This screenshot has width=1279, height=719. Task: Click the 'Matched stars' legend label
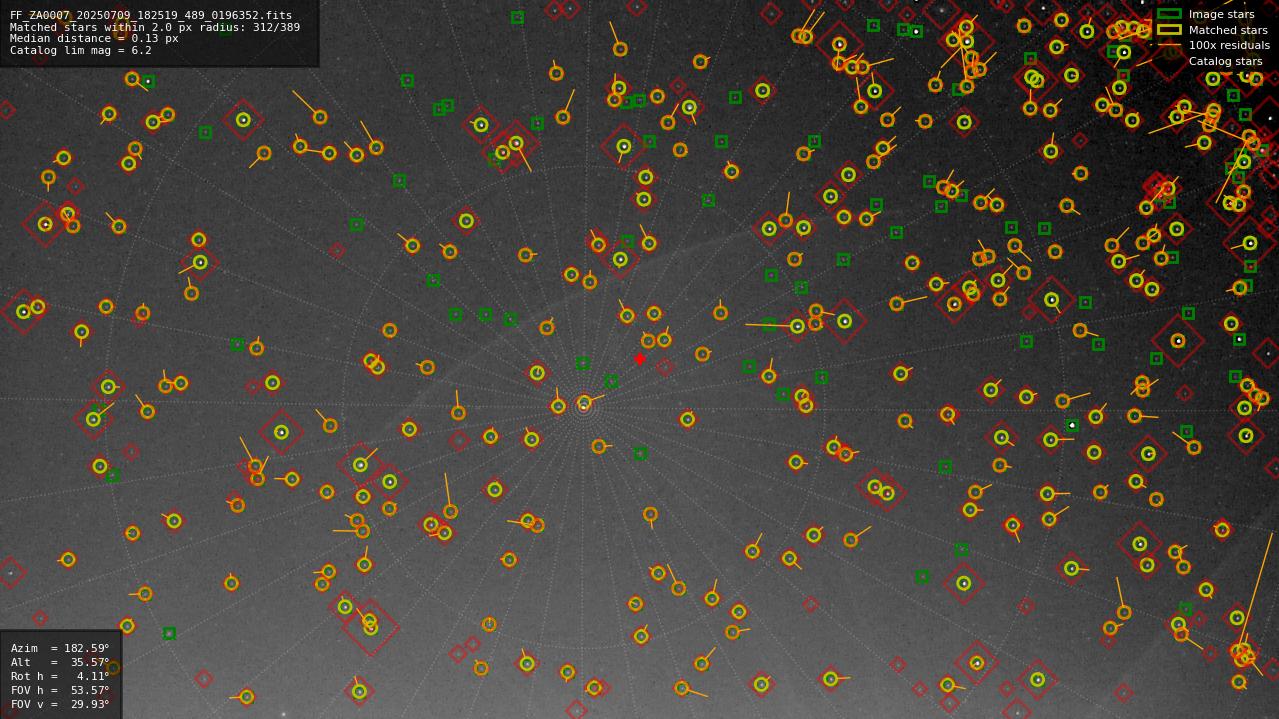pos(1228,30)
